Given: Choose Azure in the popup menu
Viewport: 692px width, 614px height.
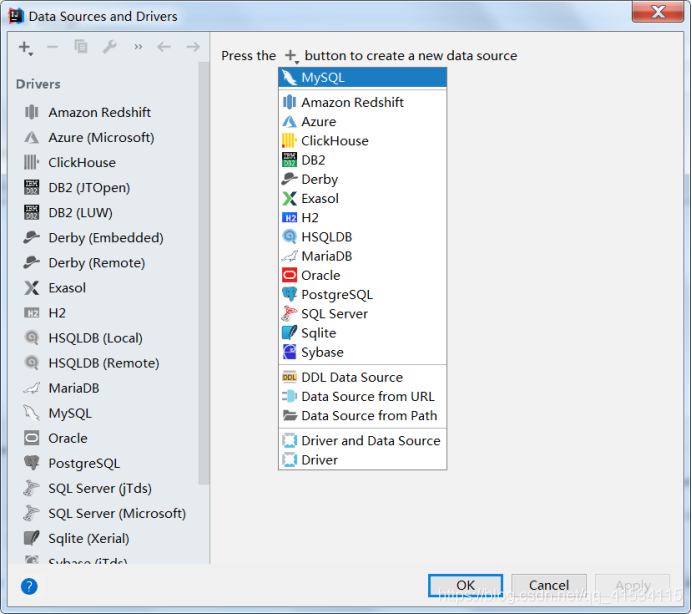Looking at the screenshot, I should click(362, 122).
